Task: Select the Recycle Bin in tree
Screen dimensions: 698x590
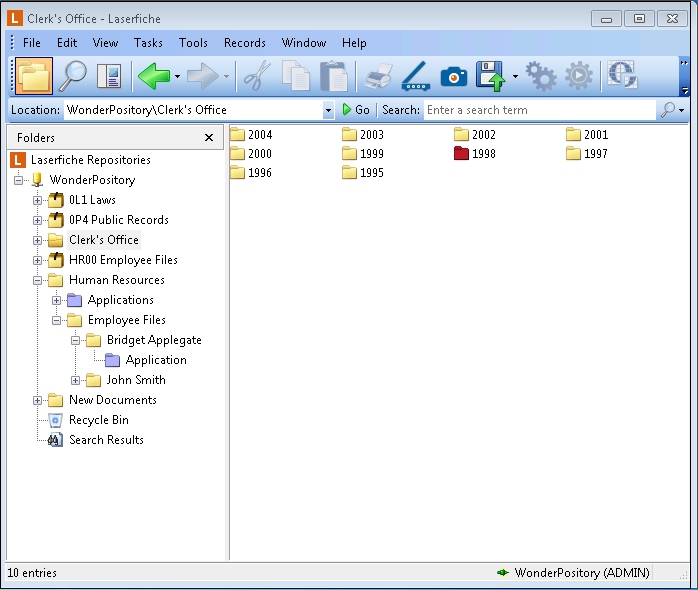Action: [89, 420]
